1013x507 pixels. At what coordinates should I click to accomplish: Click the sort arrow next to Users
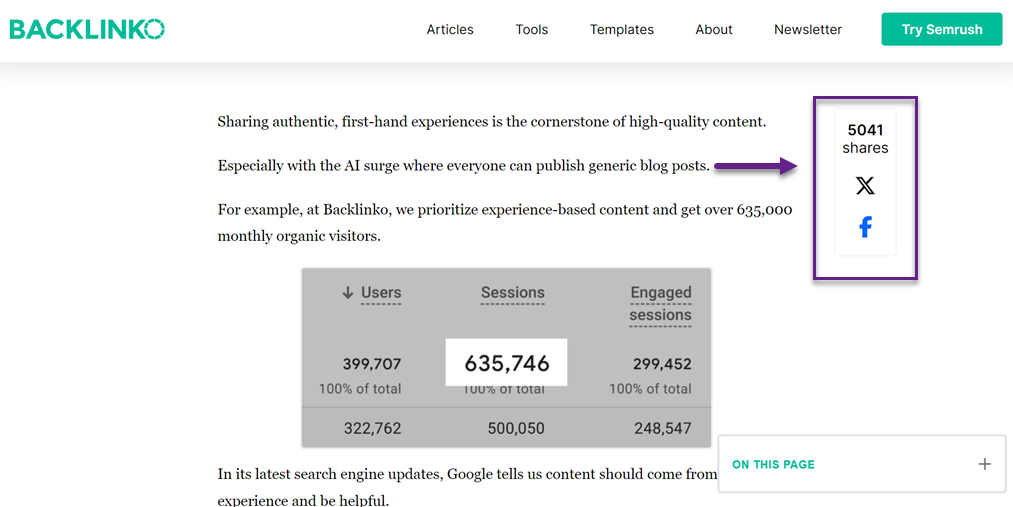pyautogui.click(x=347, y=293)
